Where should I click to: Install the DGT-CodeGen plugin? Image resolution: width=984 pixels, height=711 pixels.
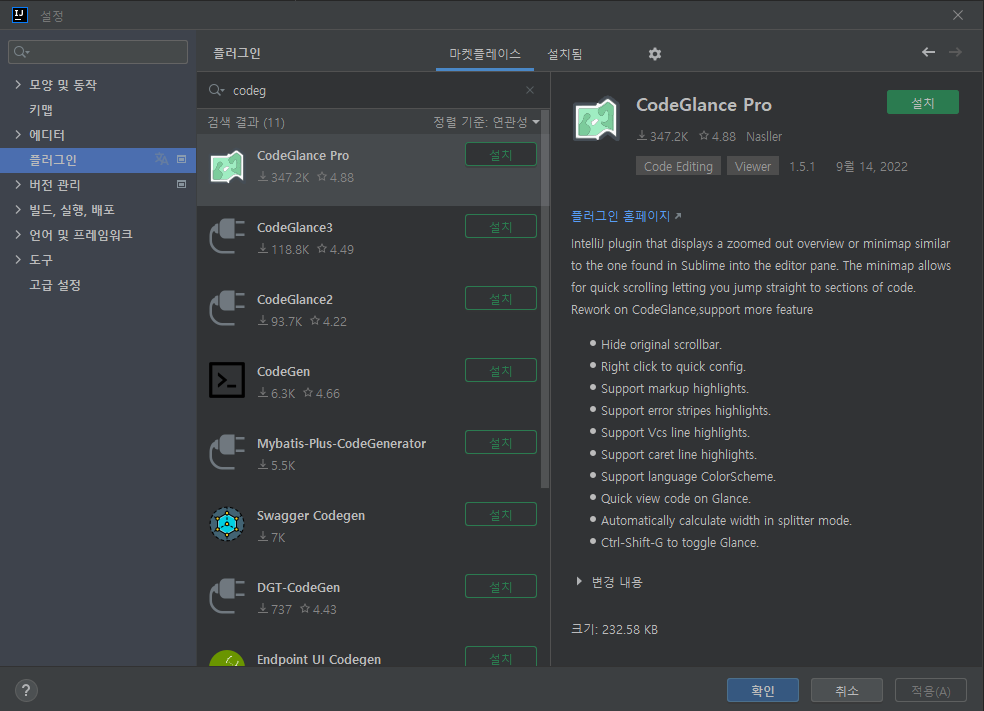coord(501,587)
